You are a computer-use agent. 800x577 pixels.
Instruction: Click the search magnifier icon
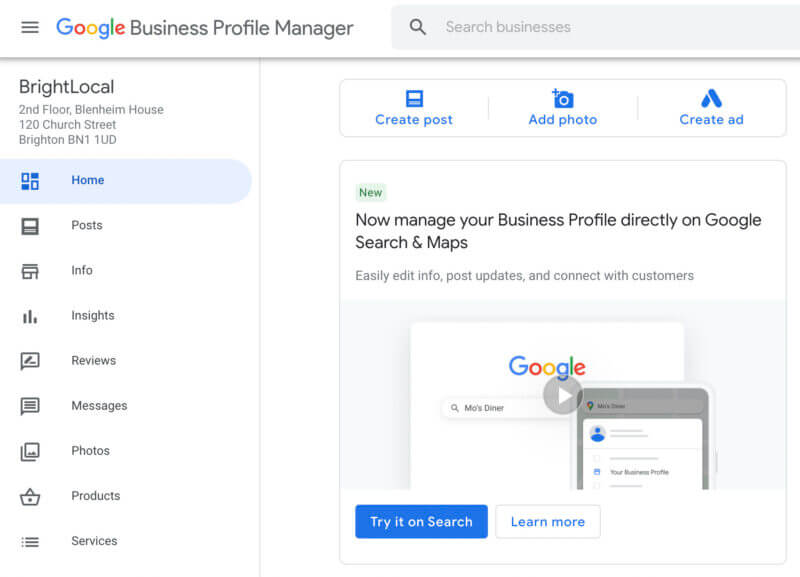(418, 27)
